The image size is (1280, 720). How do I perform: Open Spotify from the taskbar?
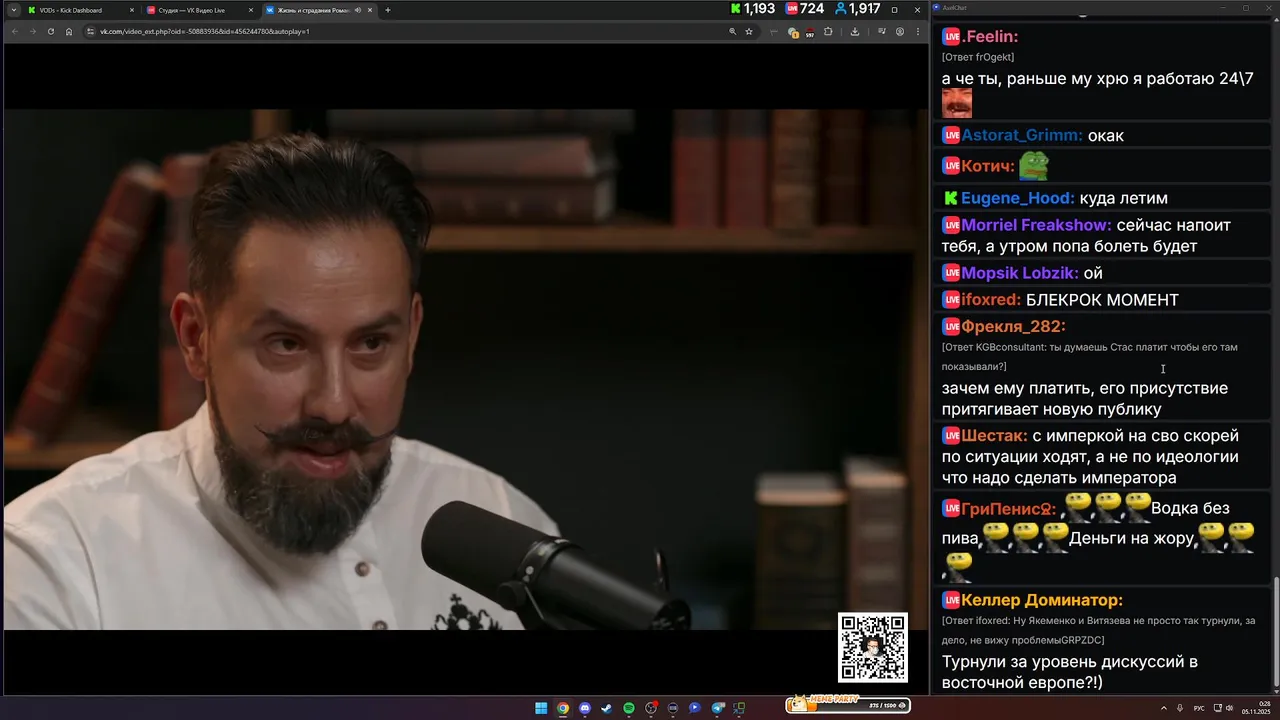click(629, 708)
